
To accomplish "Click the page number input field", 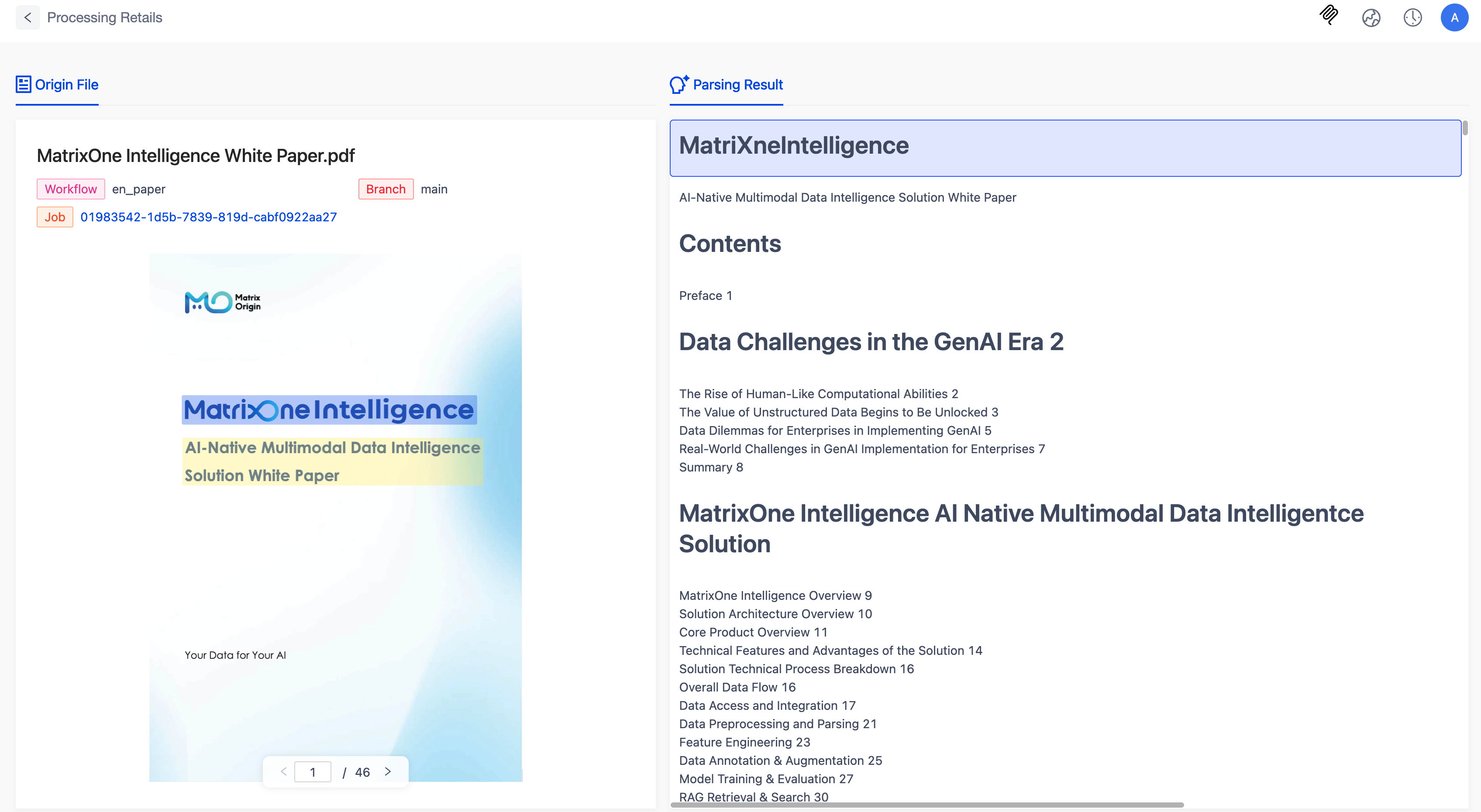I will [313, 772].
